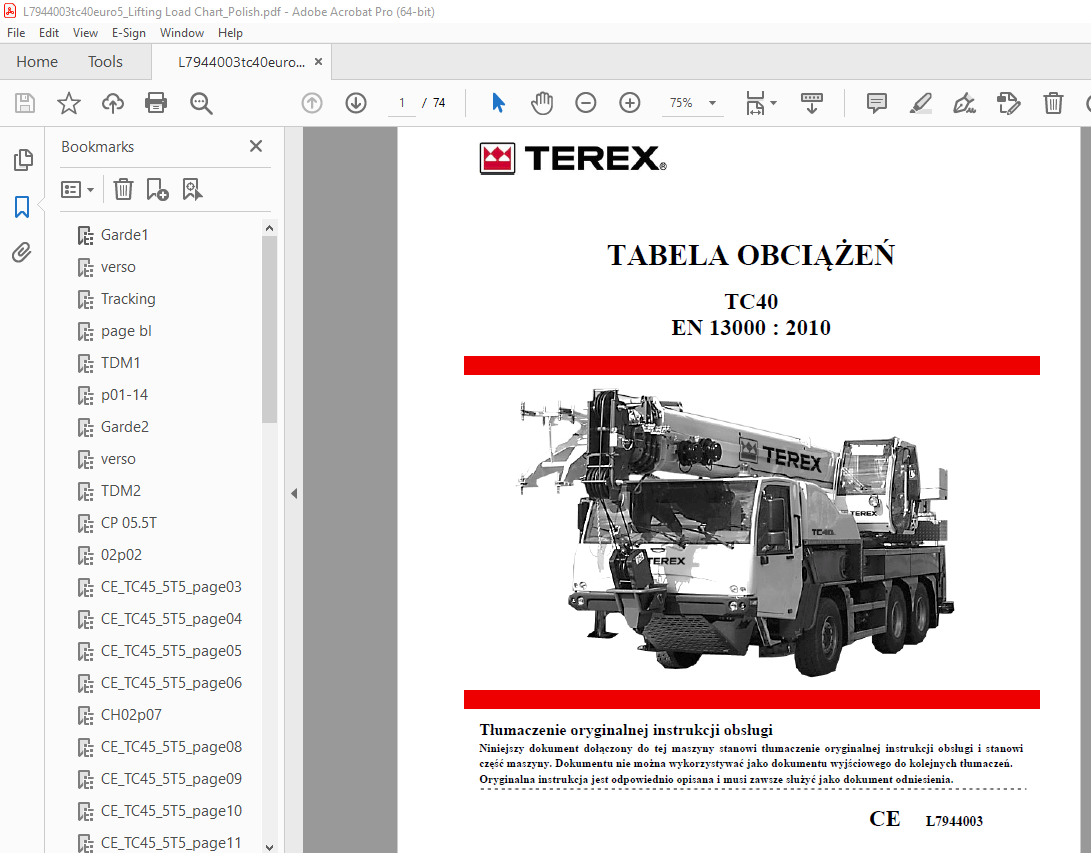Click the trash delete icon in toolbar
This screenshot has width=1091, height=853.
(1053, 104)
